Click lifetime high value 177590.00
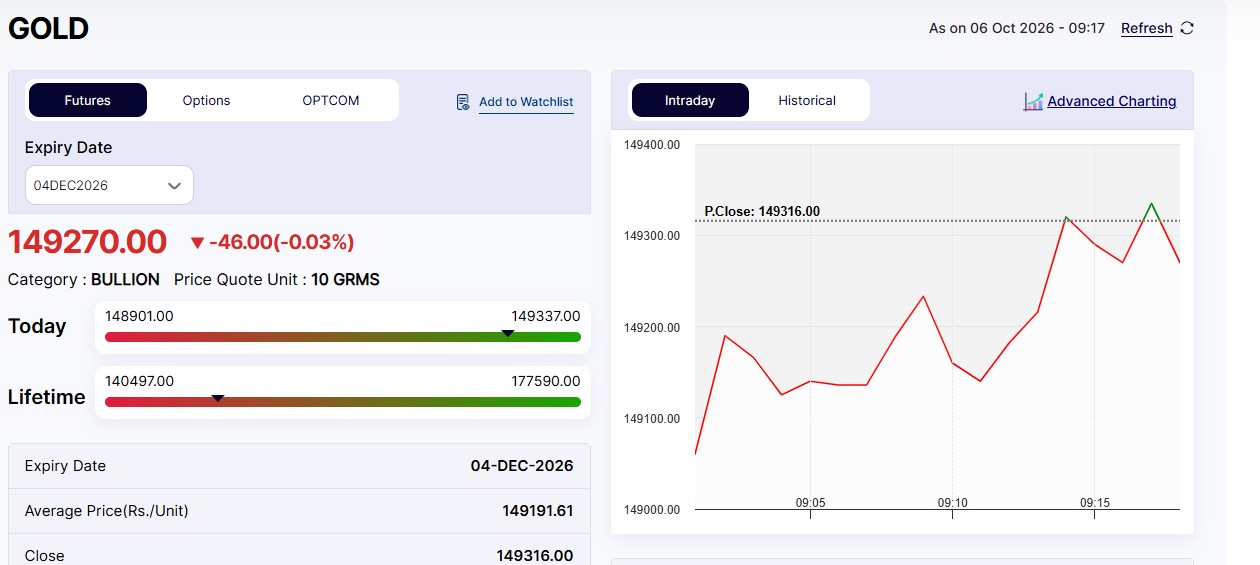The image size is (1260, 565). (x=546, y=381)
